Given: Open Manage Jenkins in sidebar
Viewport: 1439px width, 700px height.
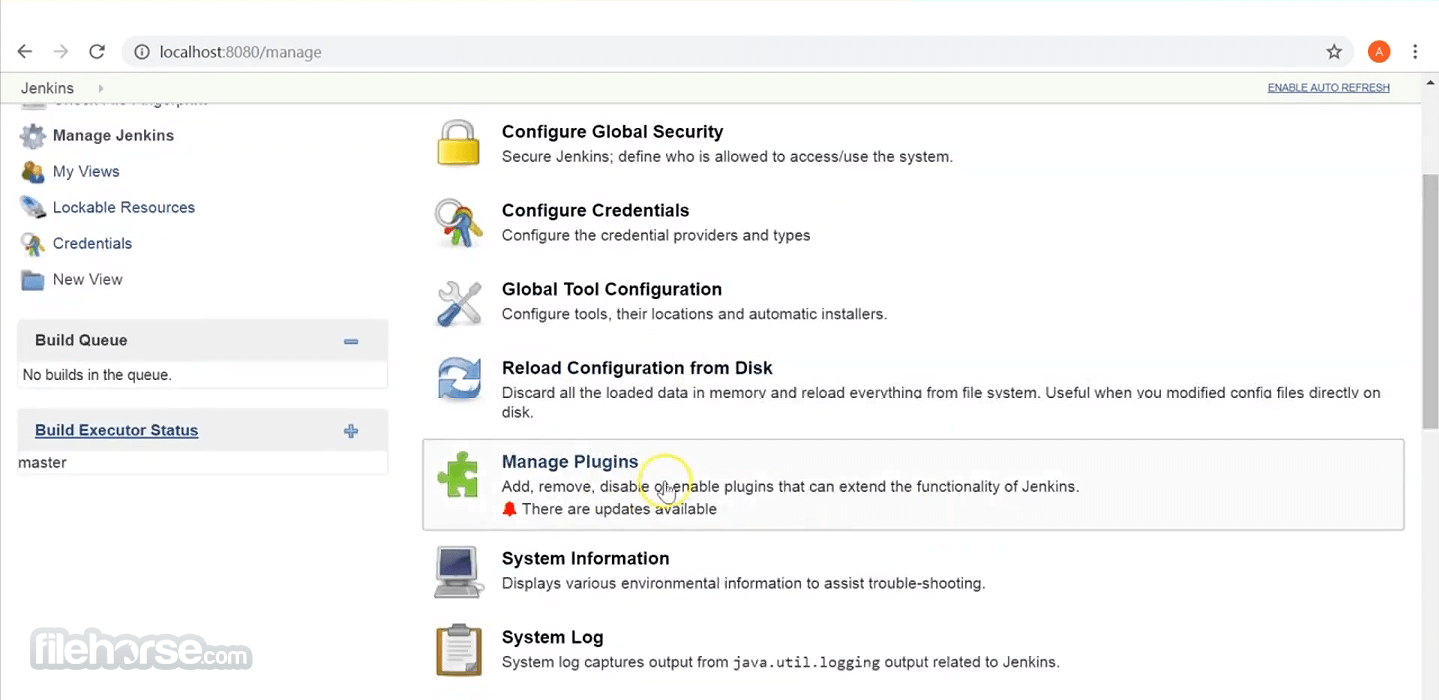Looking at the screenshot, I should click(x=113, y=136).
